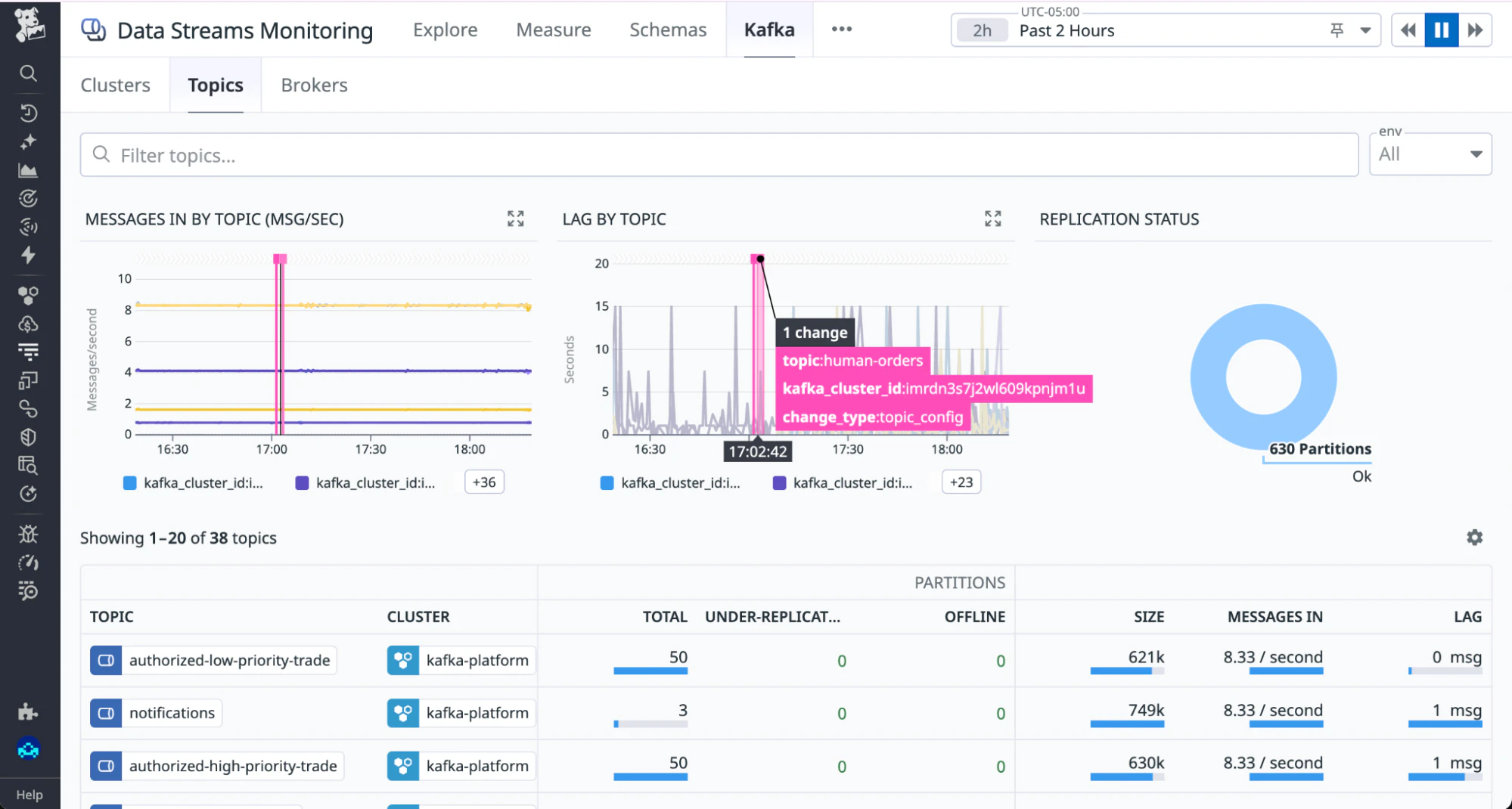Click the Help link in sidebar

pyautogui.click(x=29, y=795)
